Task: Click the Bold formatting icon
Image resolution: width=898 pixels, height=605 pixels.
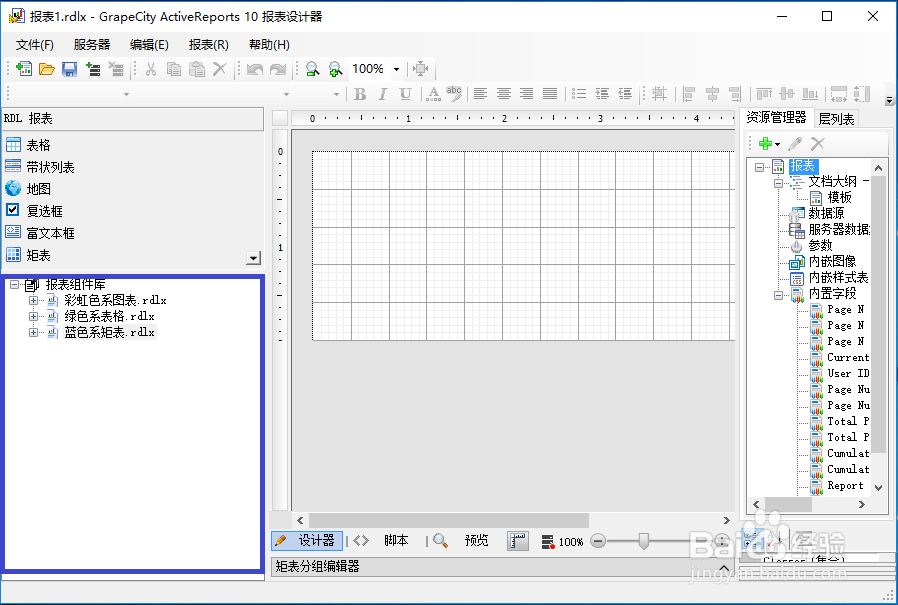Action: (360, 94)
